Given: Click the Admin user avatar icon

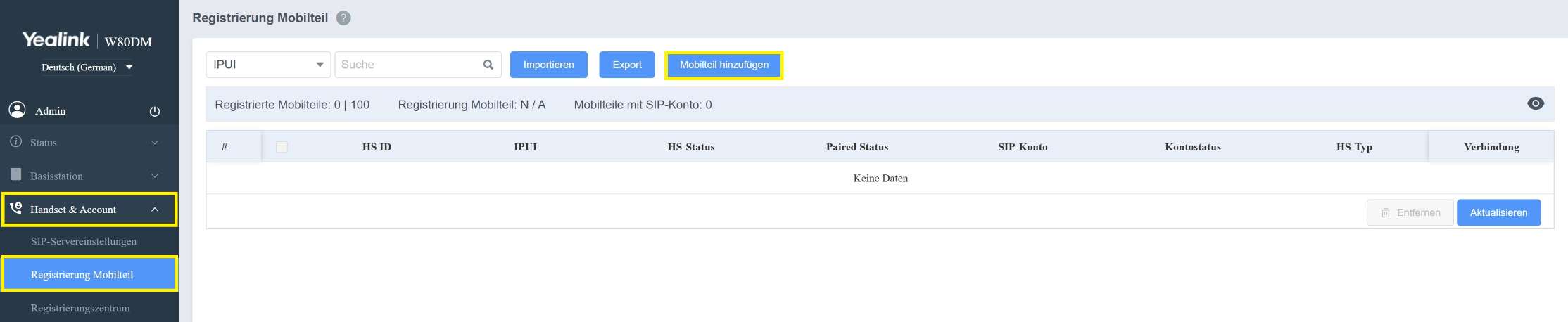Looking at the screenshot, I should [x=17, y=110].
